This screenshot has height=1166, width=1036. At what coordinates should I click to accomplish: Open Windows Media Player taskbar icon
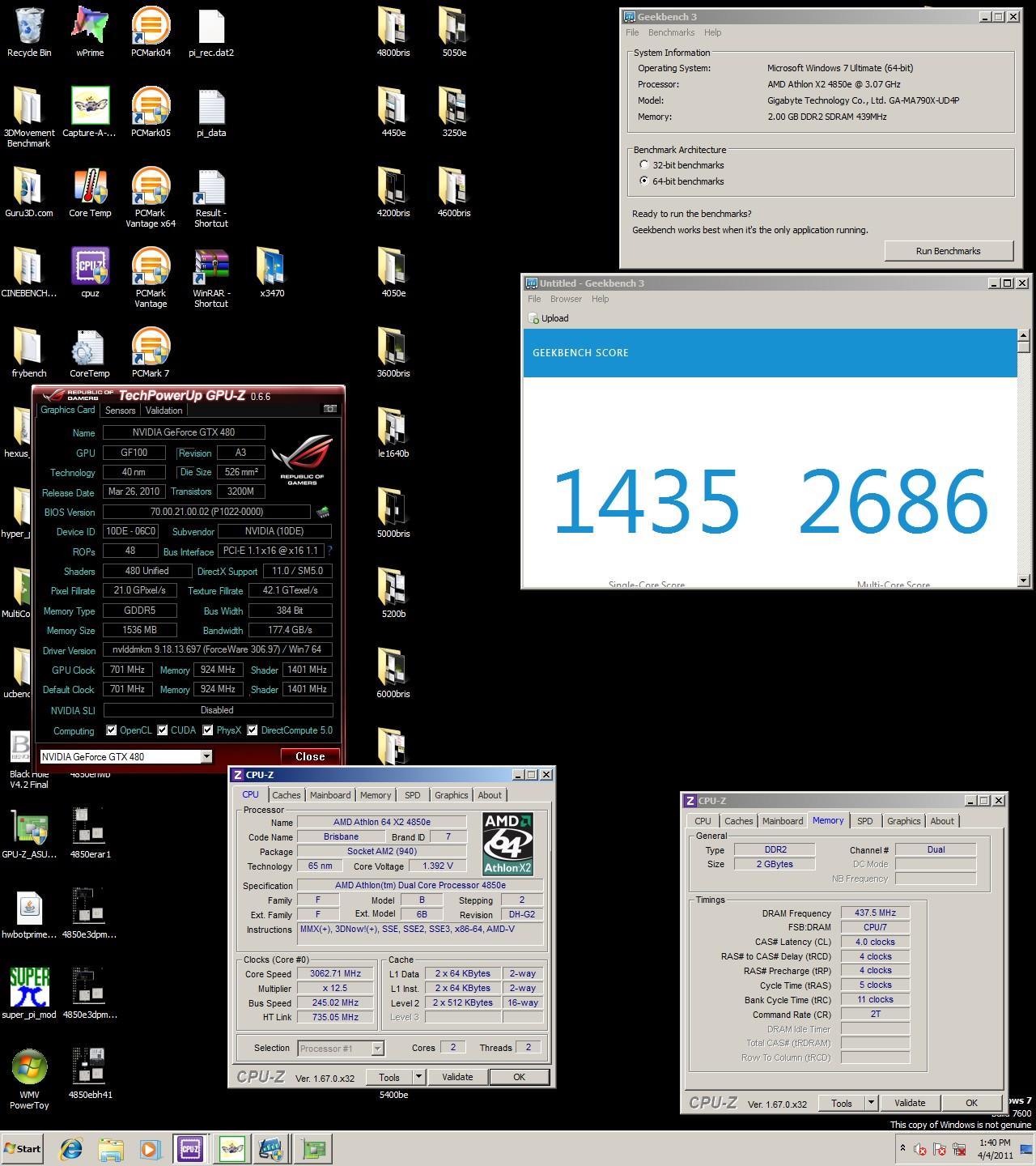point(149,1148)
